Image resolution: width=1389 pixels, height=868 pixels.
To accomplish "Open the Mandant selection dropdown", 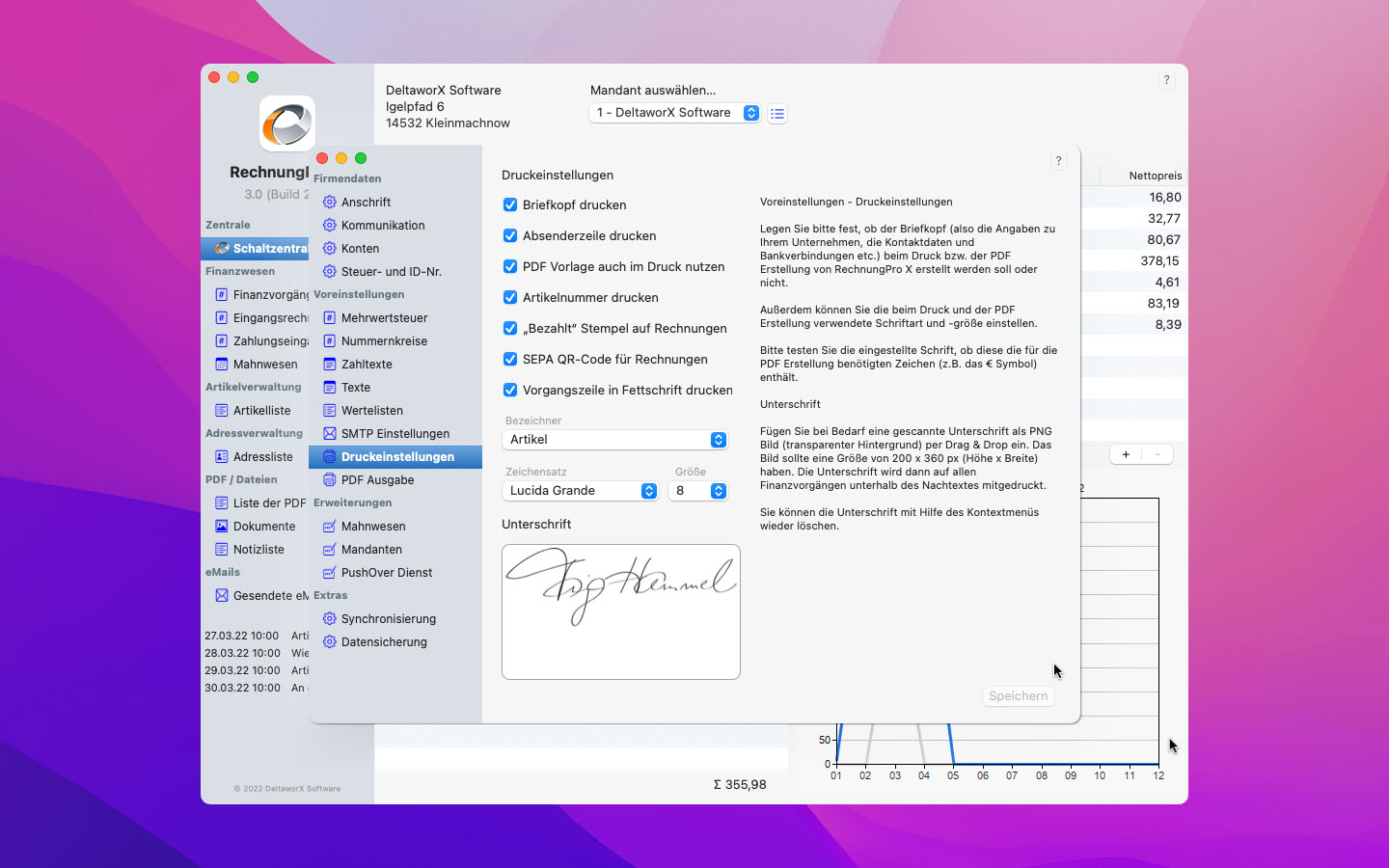I will pyautogui.click(x=674, y=113).
